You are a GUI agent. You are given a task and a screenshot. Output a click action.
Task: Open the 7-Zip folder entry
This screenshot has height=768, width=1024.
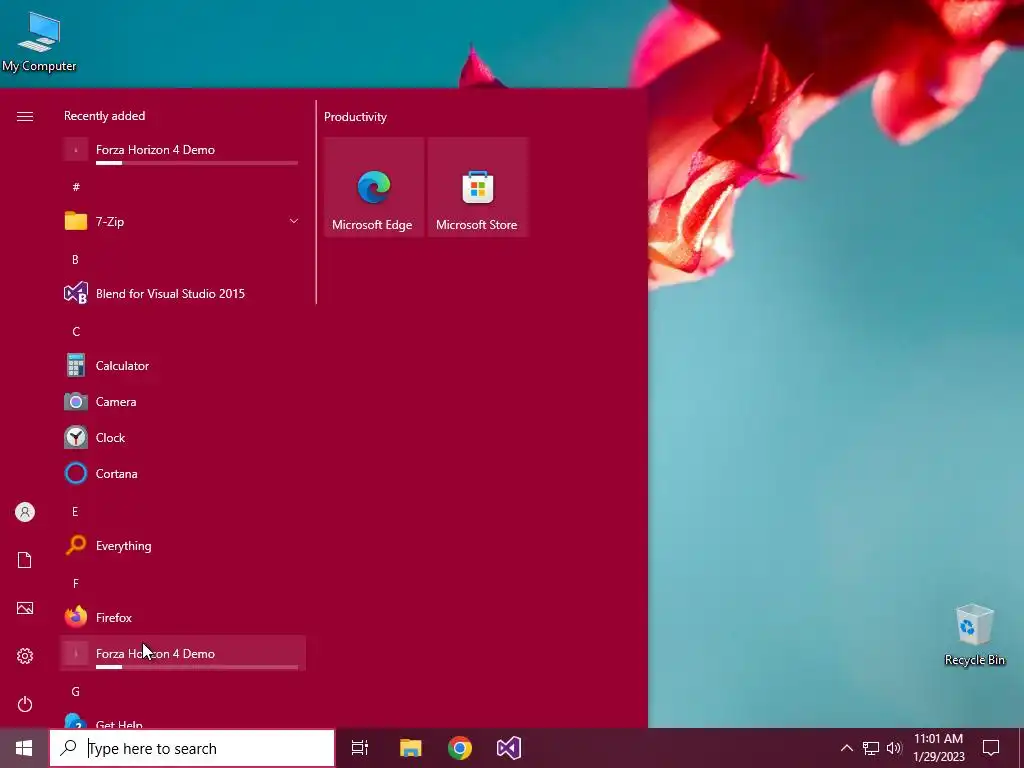[x=183, y=221]
